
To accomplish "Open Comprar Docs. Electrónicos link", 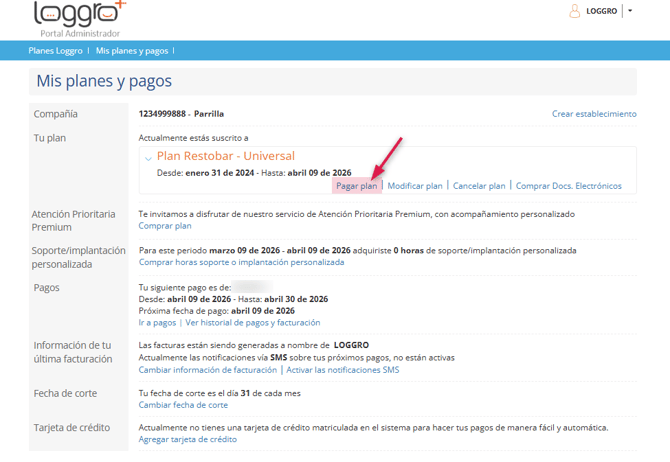I will pos(569,186).
